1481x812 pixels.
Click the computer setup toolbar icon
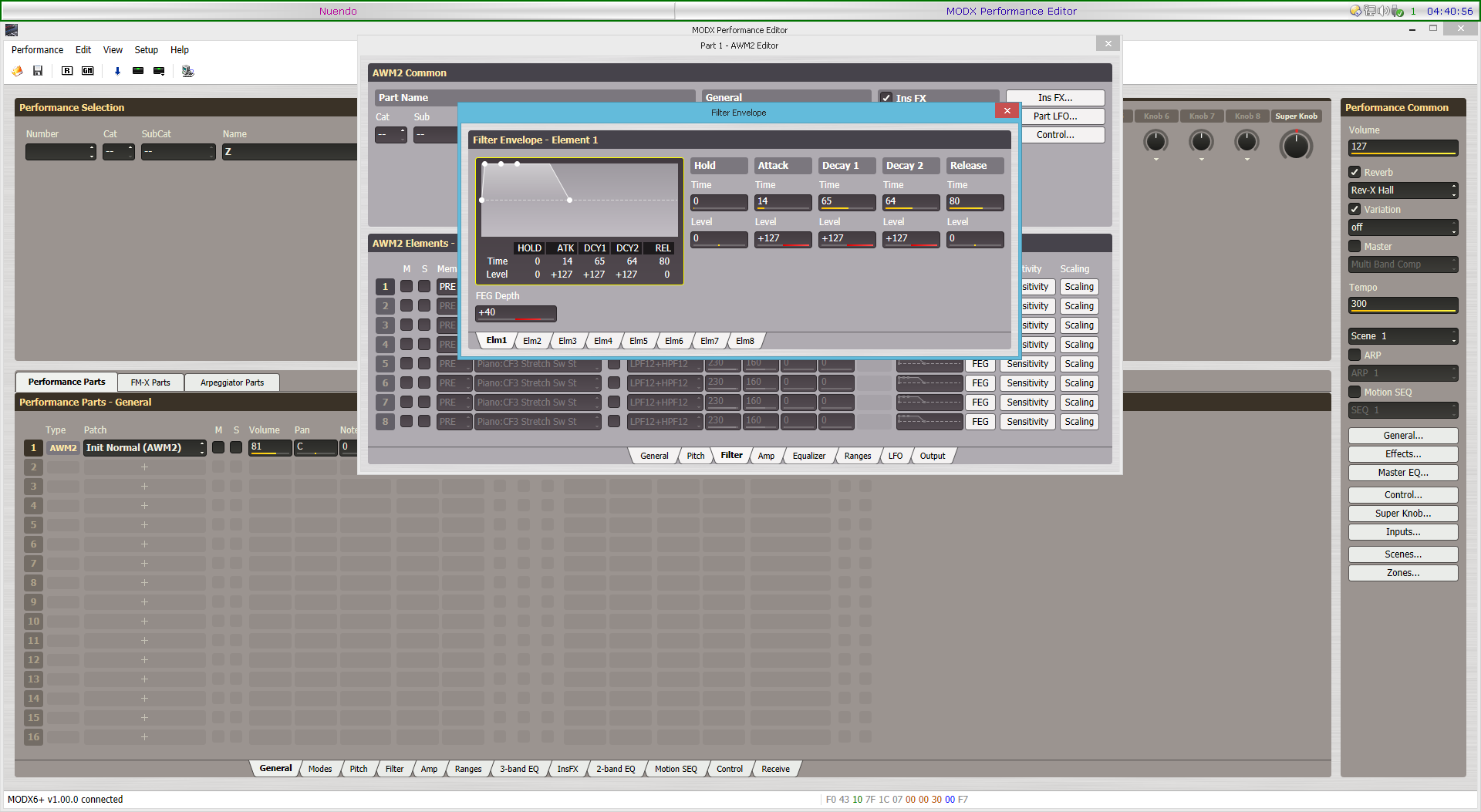(x=187, y=71)
